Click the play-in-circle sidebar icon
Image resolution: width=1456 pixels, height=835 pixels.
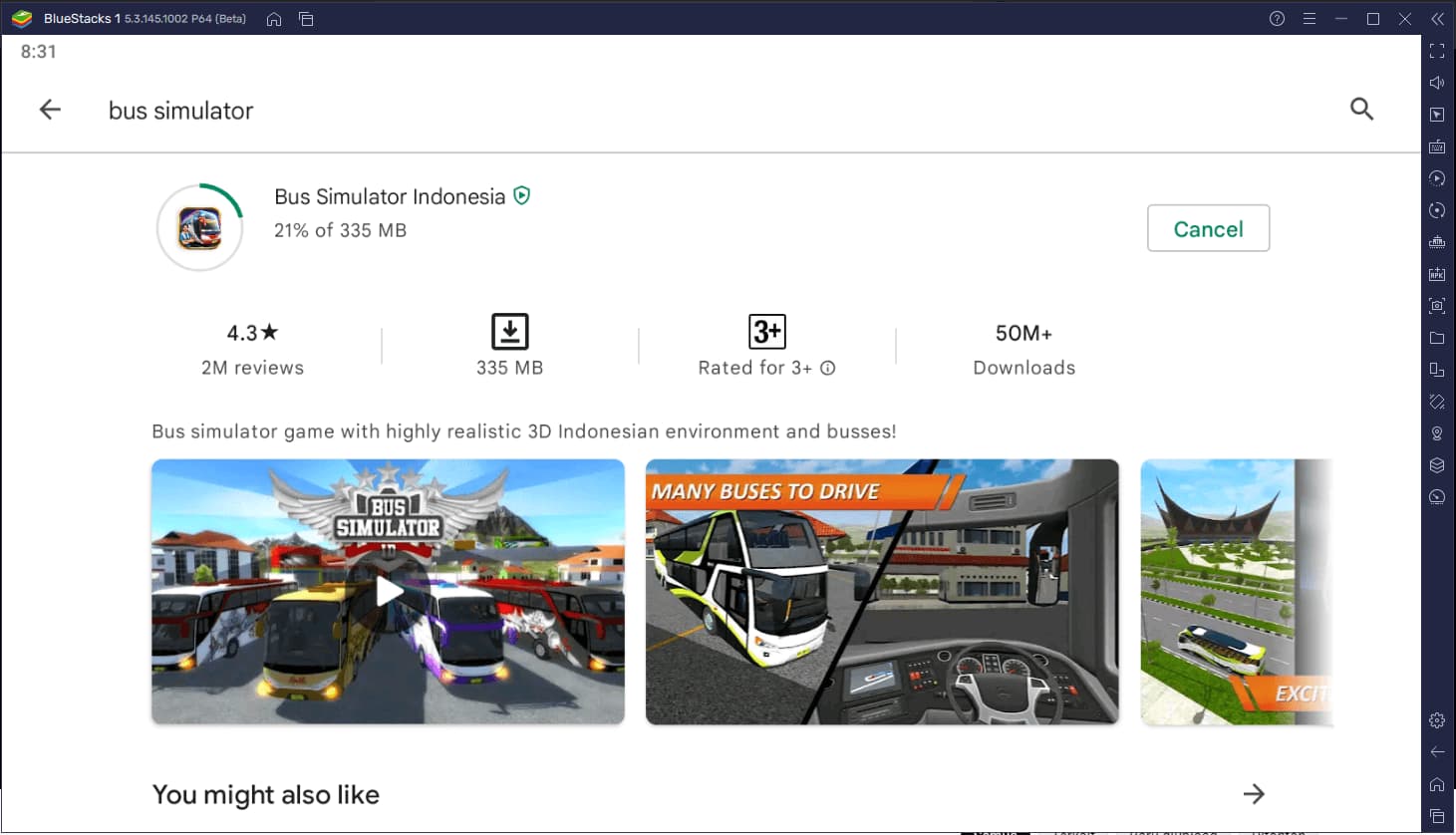tap(1437, 178)
